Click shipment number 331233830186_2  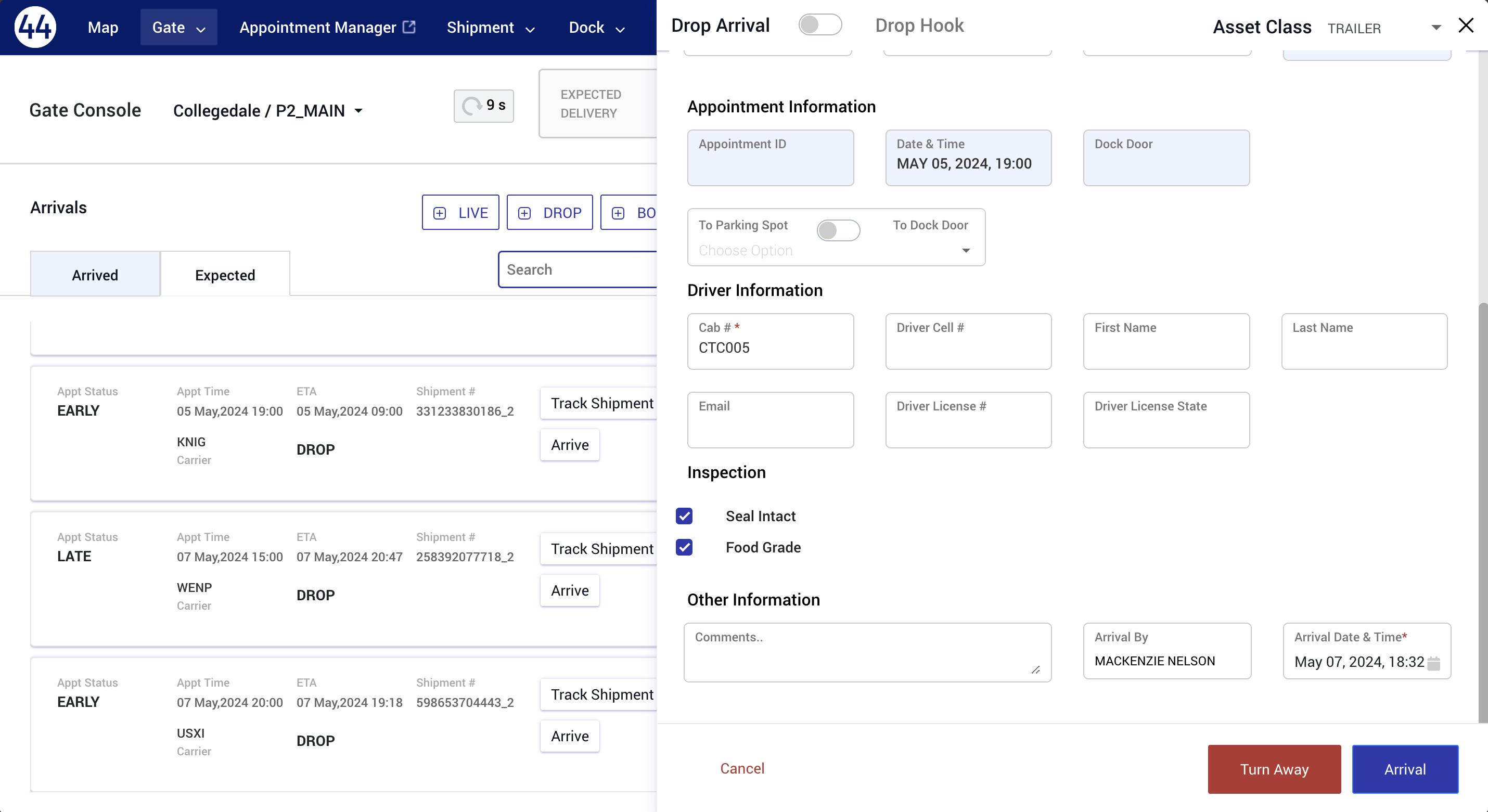pos(465,411)
